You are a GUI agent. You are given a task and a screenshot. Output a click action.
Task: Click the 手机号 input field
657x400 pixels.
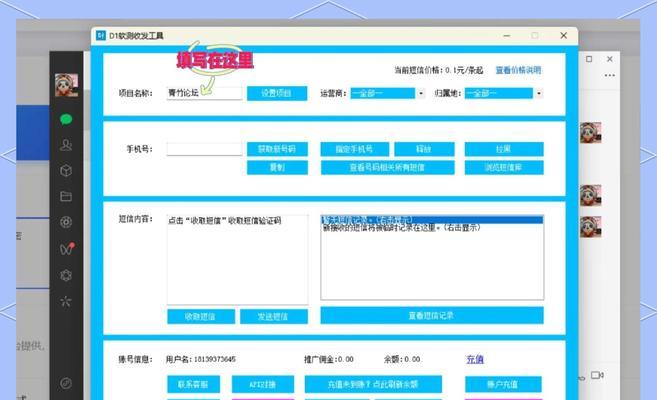(x=204, y=149)
